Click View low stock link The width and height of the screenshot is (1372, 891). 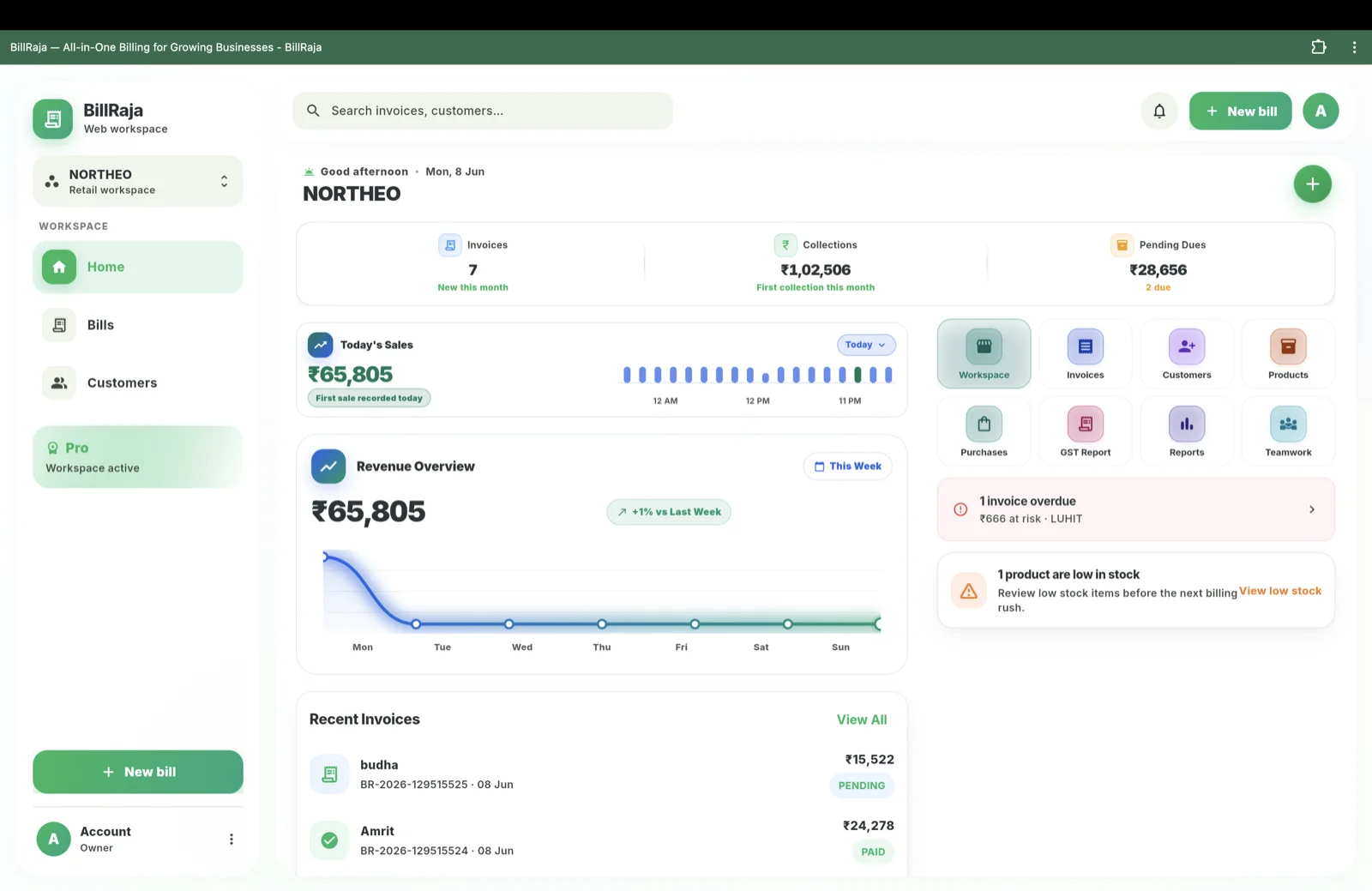click(1280, 591)
